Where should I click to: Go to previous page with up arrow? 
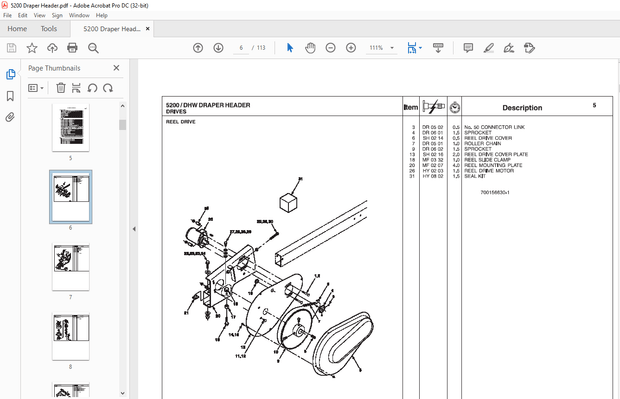[x=198, y=48]
